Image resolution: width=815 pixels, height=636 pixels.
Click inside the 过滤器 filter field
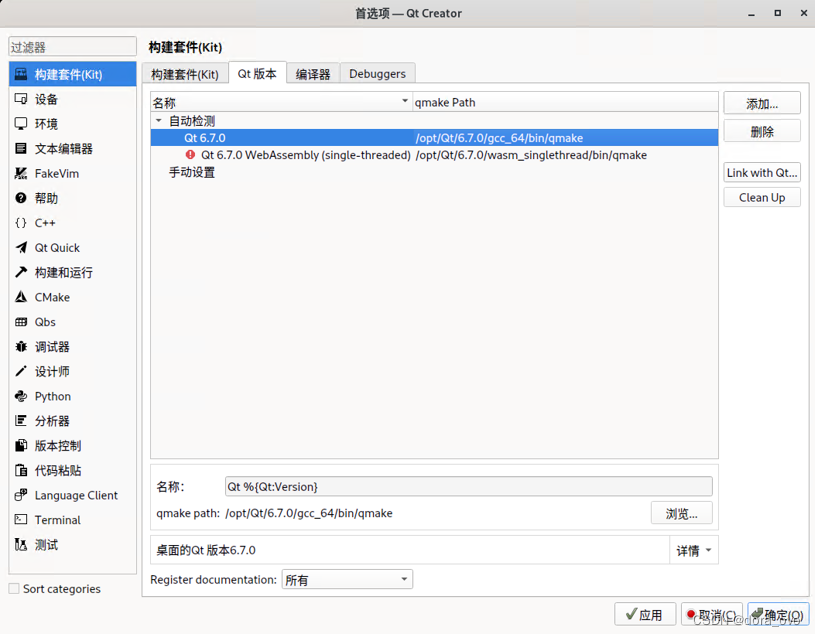(71, 46)
